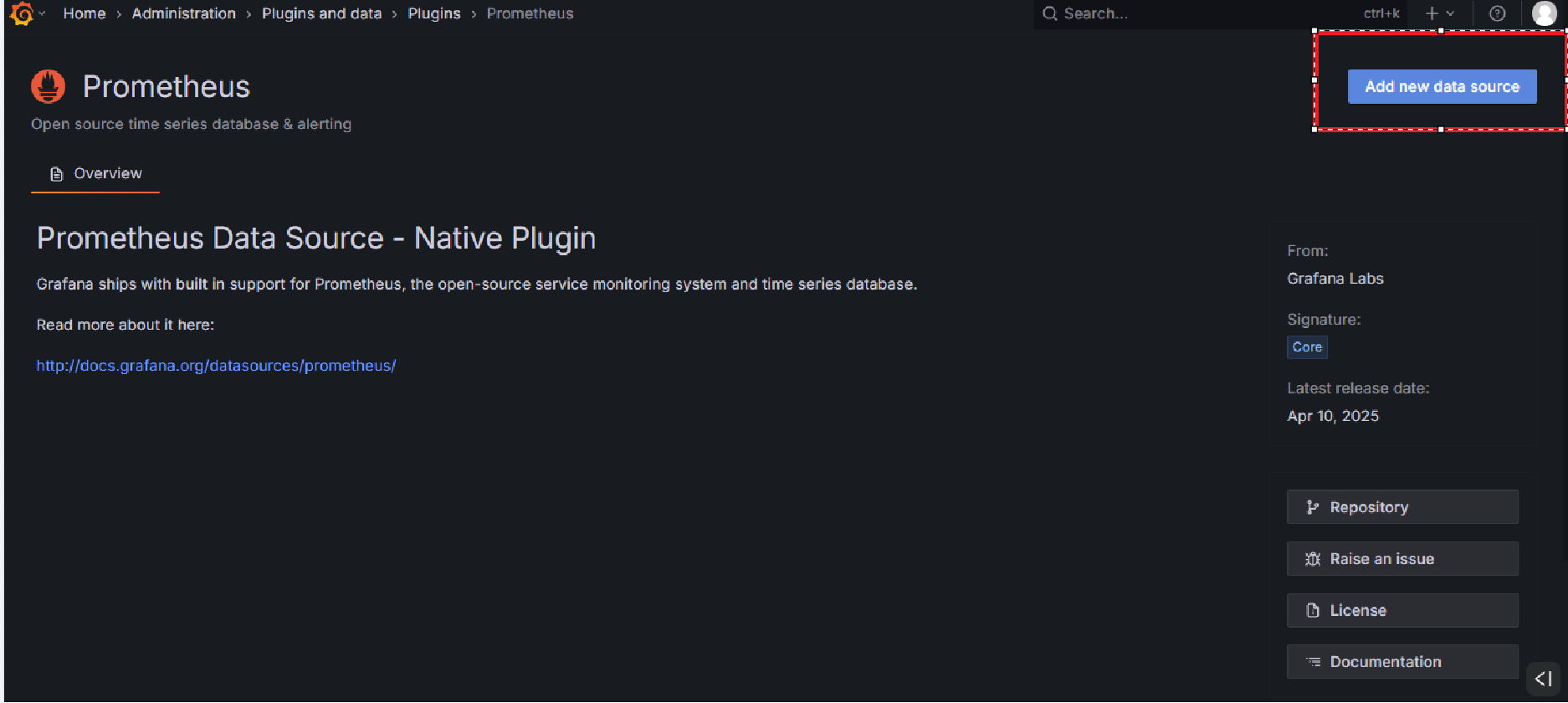Click the Documentation list icon
The width and height of the screenshot is (1568, 703).
point(1313,662)
